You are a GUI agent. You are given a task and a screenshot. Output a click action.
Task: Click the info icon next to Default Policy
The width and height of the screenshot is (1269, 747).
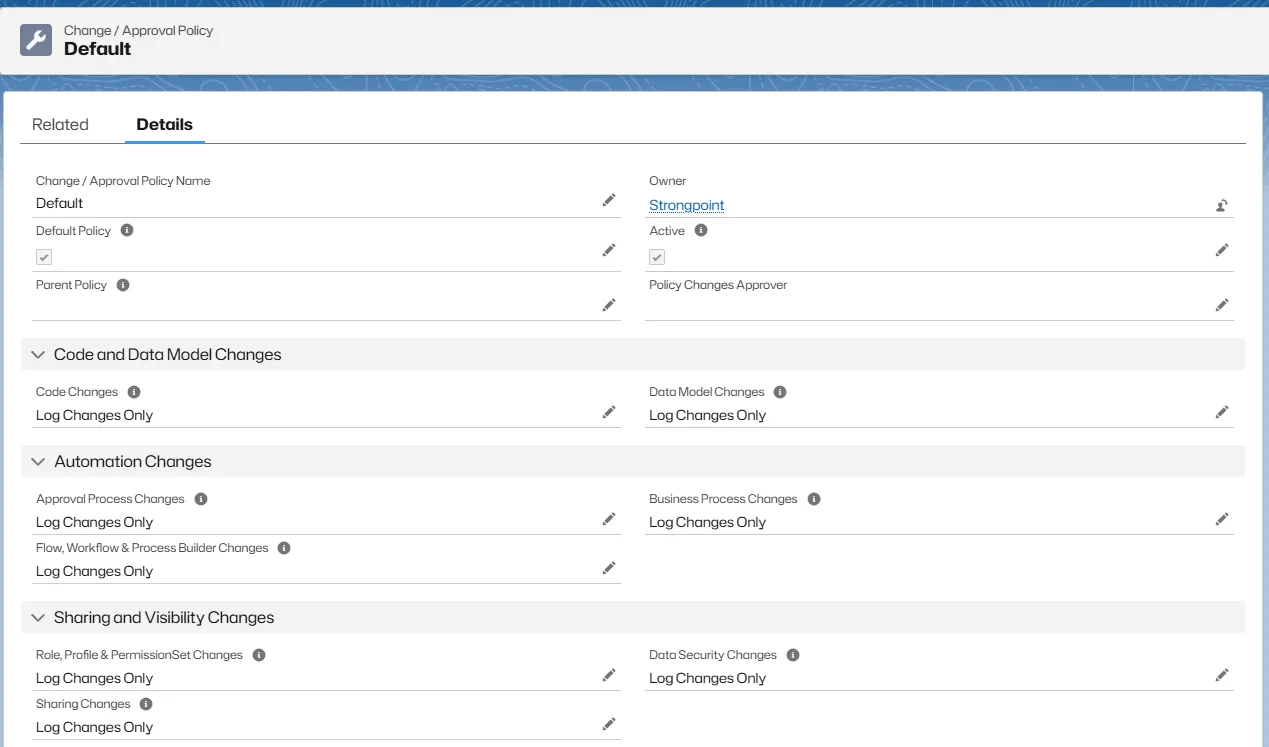click(127, 230)
